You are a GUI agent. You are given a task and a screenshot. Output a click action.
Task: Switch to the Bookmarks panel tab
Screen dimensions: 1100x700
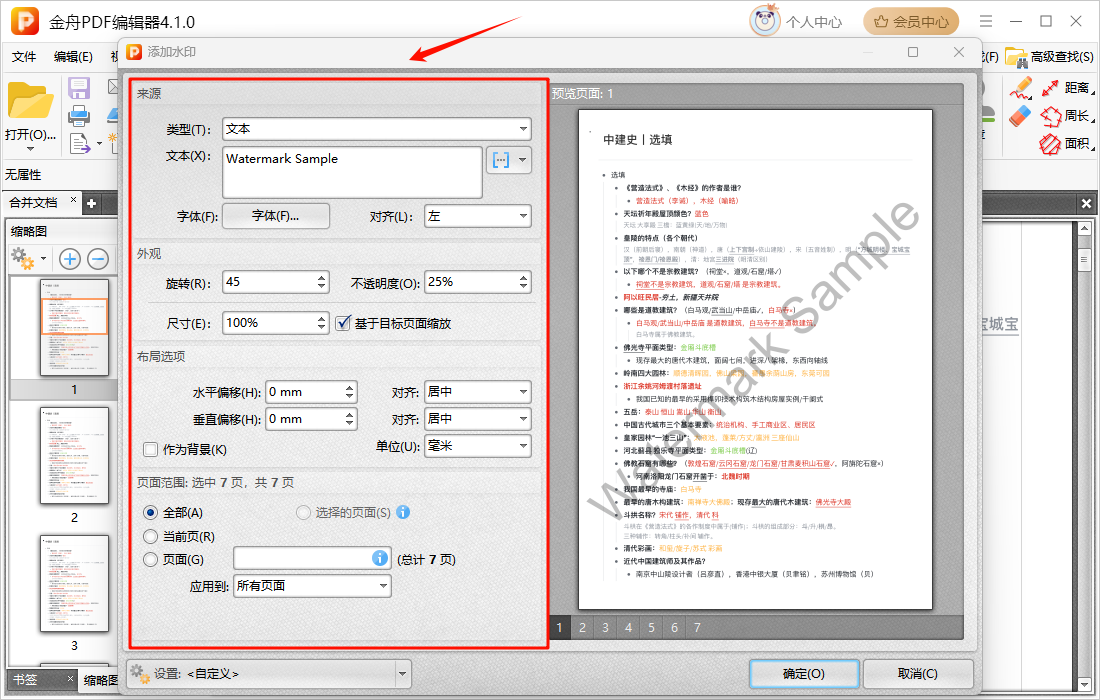tap(25, 679)
